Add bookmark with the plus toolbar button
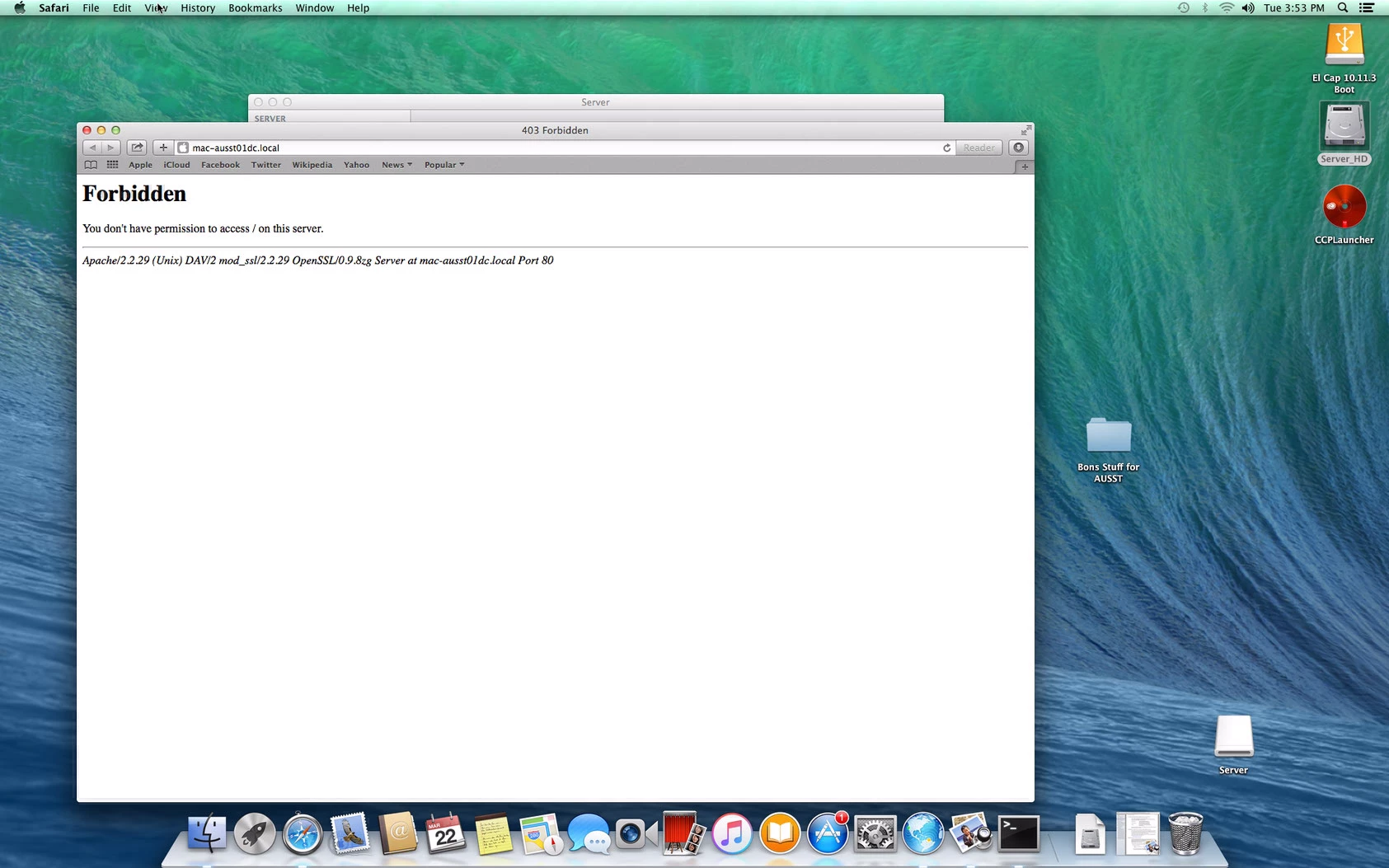Image resolution: width=1389 pixels, height=868 pixels. (x=163, y=148)
